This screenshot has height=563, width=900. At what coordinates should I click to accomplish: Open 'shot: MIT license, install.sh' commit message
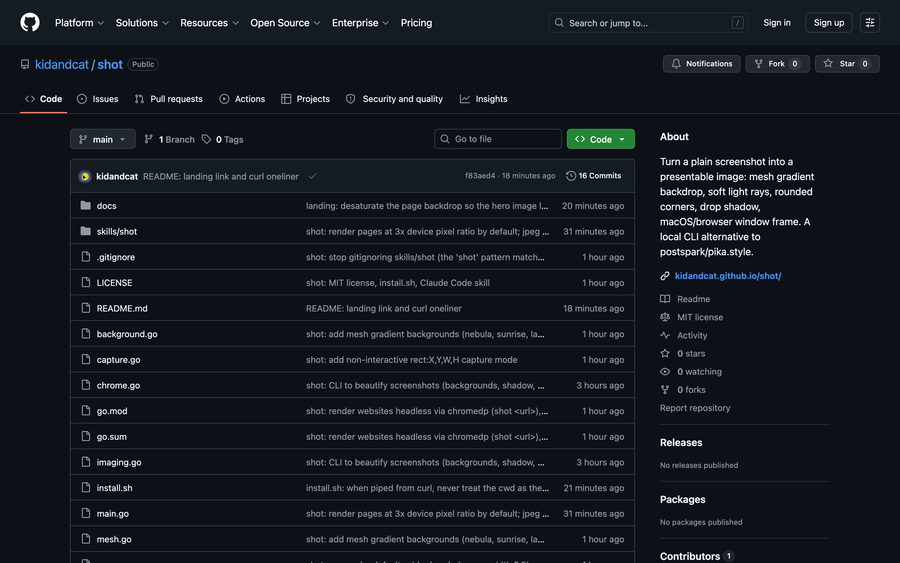[398, 282]
